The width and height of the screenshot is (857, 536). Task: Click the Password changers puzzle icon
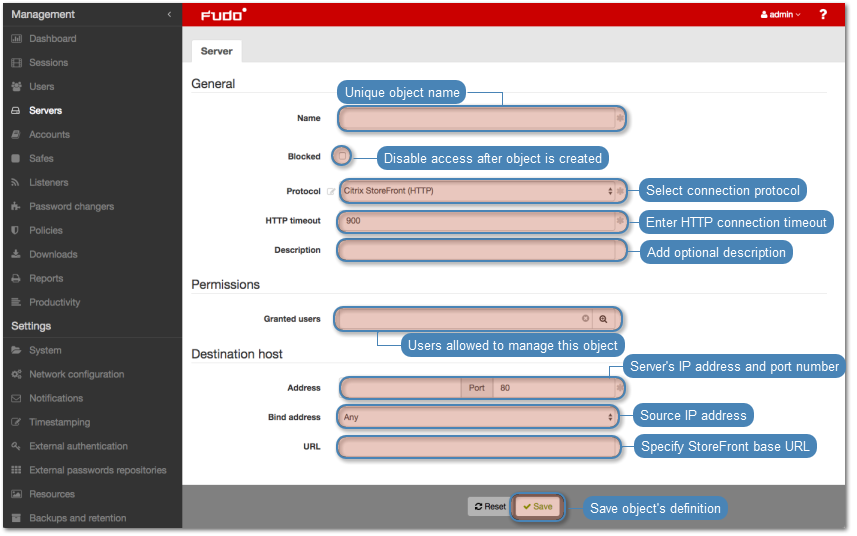(x=15, y=207)
